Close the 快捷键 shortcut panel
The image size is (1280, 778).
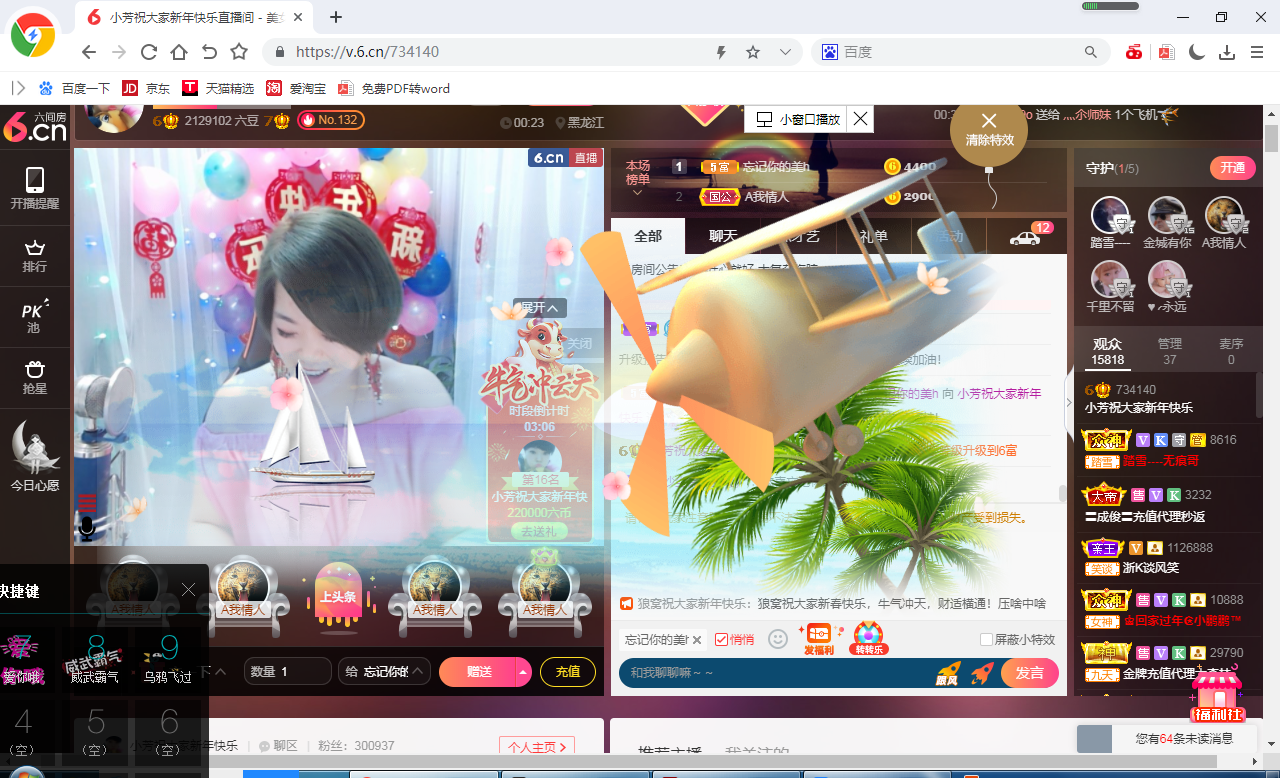tap(188, 590)
